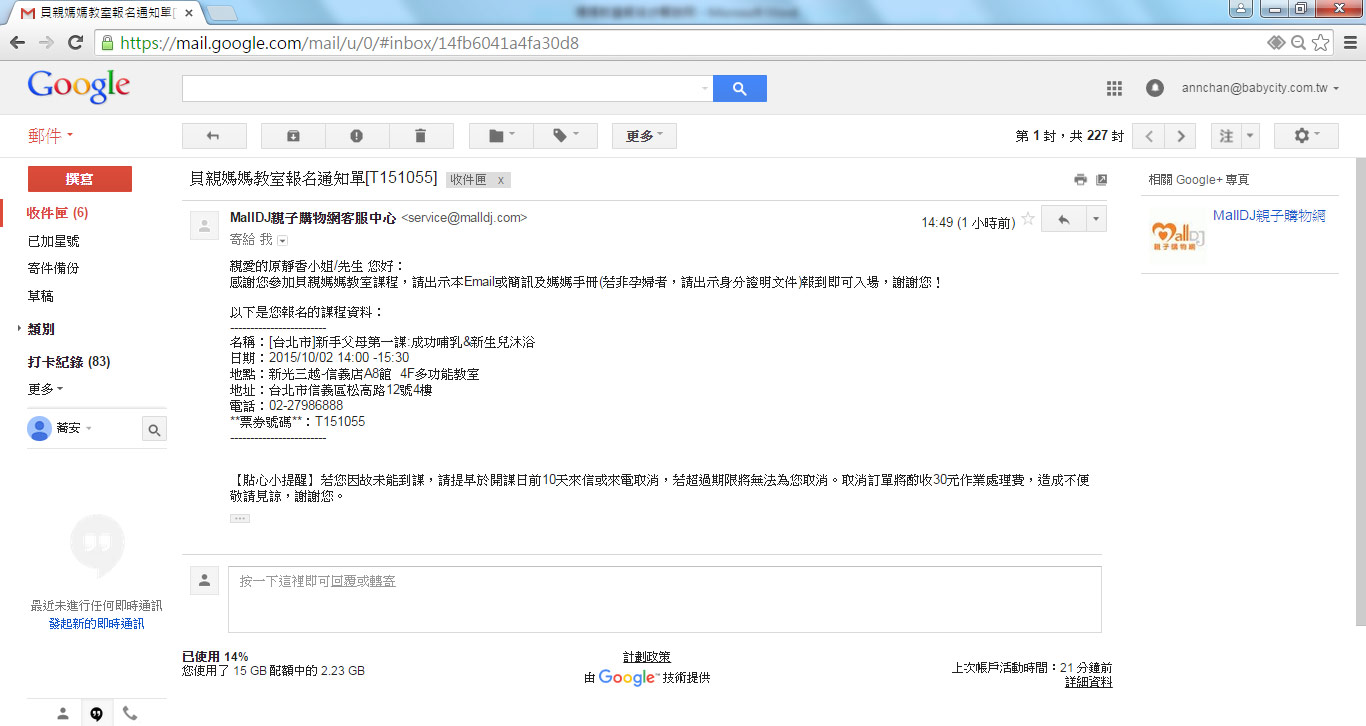The width and height of the screenshot is (1366, 726).
Task: Expand the 類別 section in sidebar
Action: 40,328
